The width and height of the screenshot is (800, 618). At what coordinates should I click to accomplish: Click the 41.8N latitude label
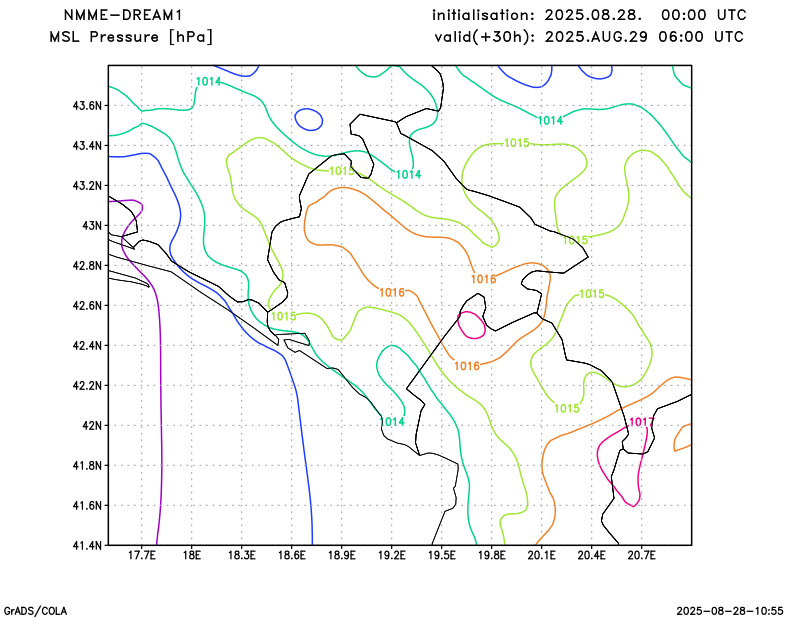87,466
